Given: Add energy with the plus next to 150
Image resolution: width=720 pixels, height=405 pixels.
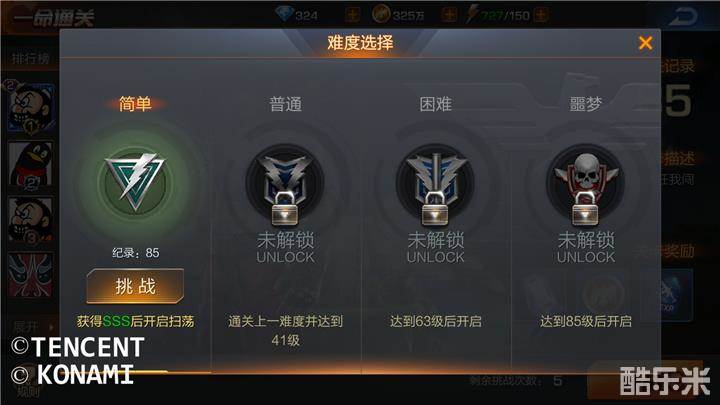Looking at the screenshot, I should coord(541,15).
